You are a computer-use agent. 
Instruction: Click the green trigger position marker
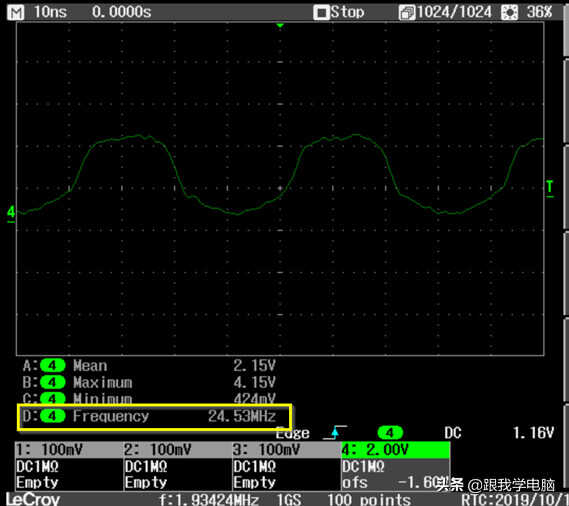(280, 25)
